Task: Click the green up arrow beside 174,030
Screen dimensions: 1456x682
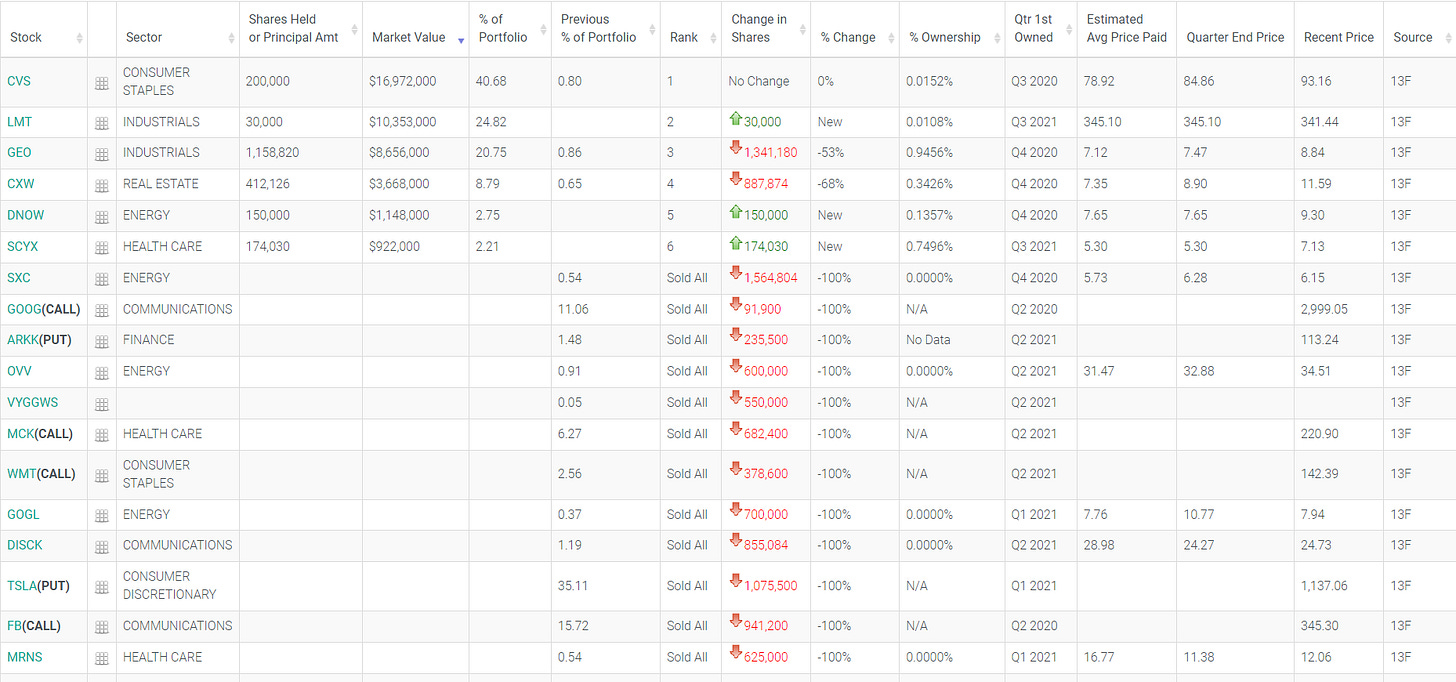Action: (x=736, y=244)
